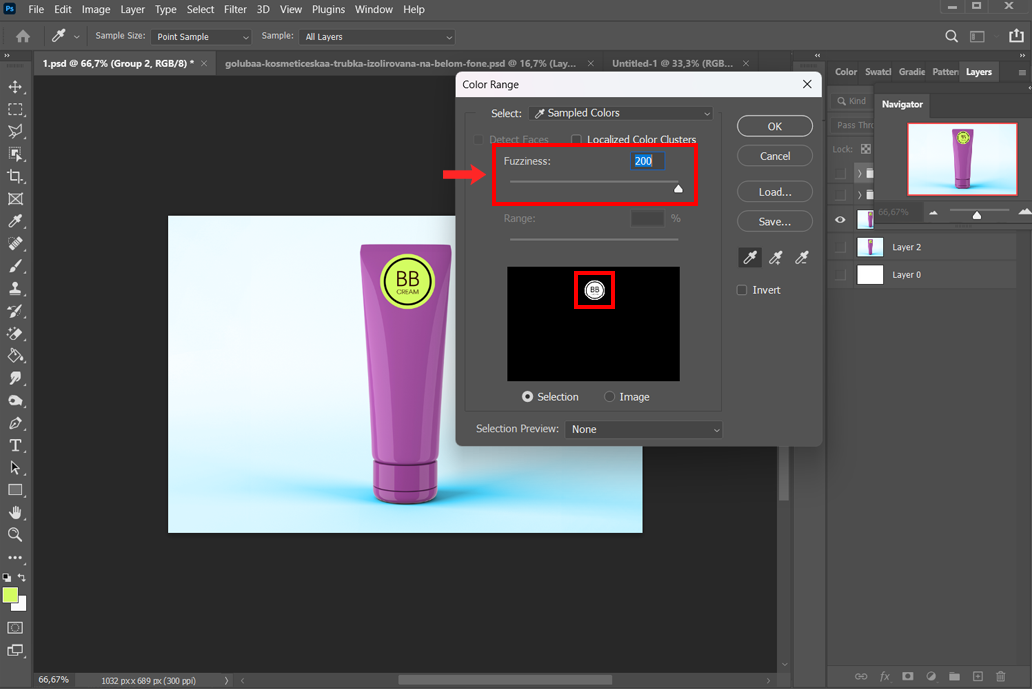This screenshot has width=1032, height=689.
Task: Open the Select dropdown showing Sampled Colors
Action: coord(621,113)
